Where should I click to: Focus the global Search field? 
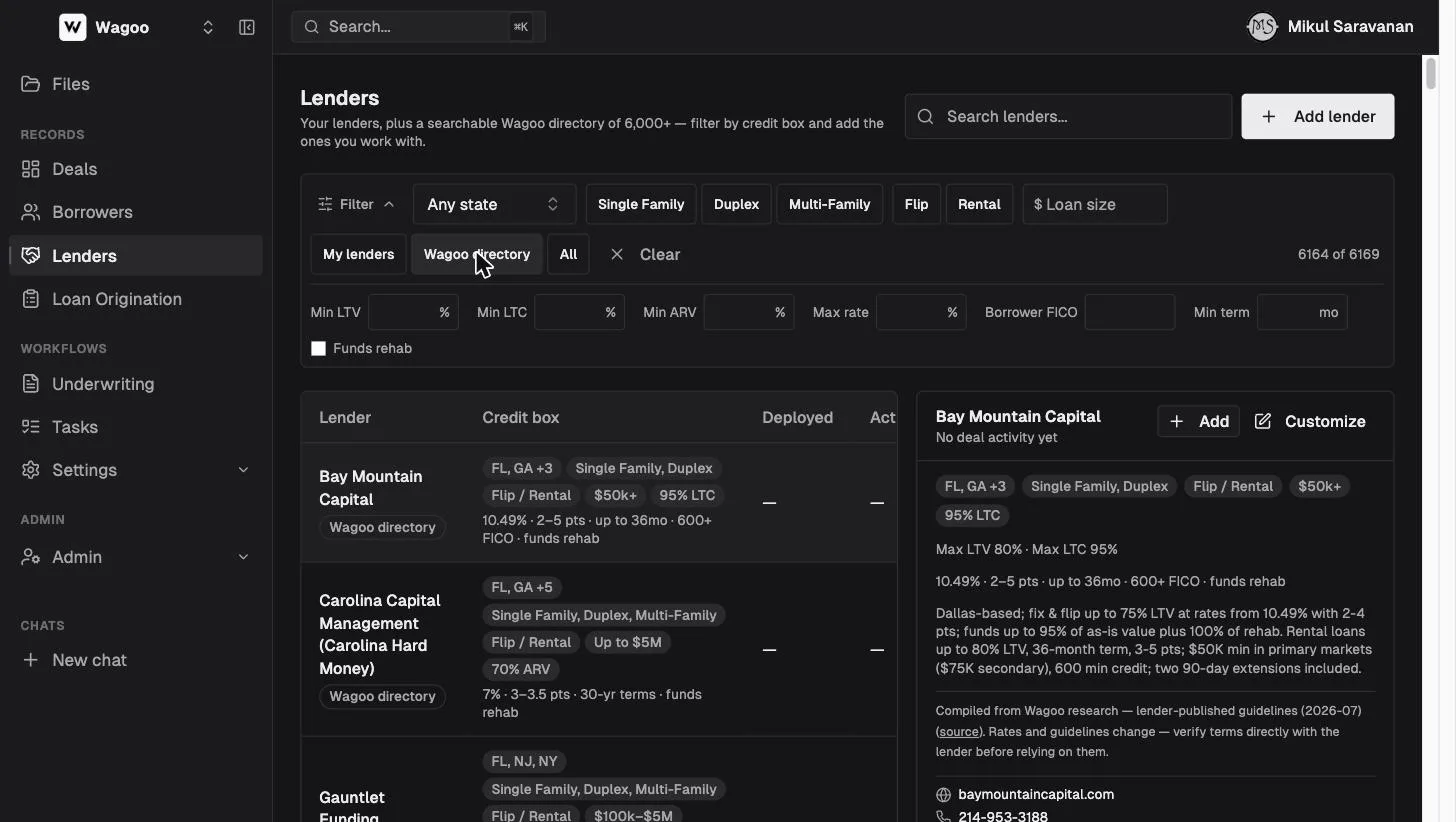pyautogui.click(x=418, y=27)
